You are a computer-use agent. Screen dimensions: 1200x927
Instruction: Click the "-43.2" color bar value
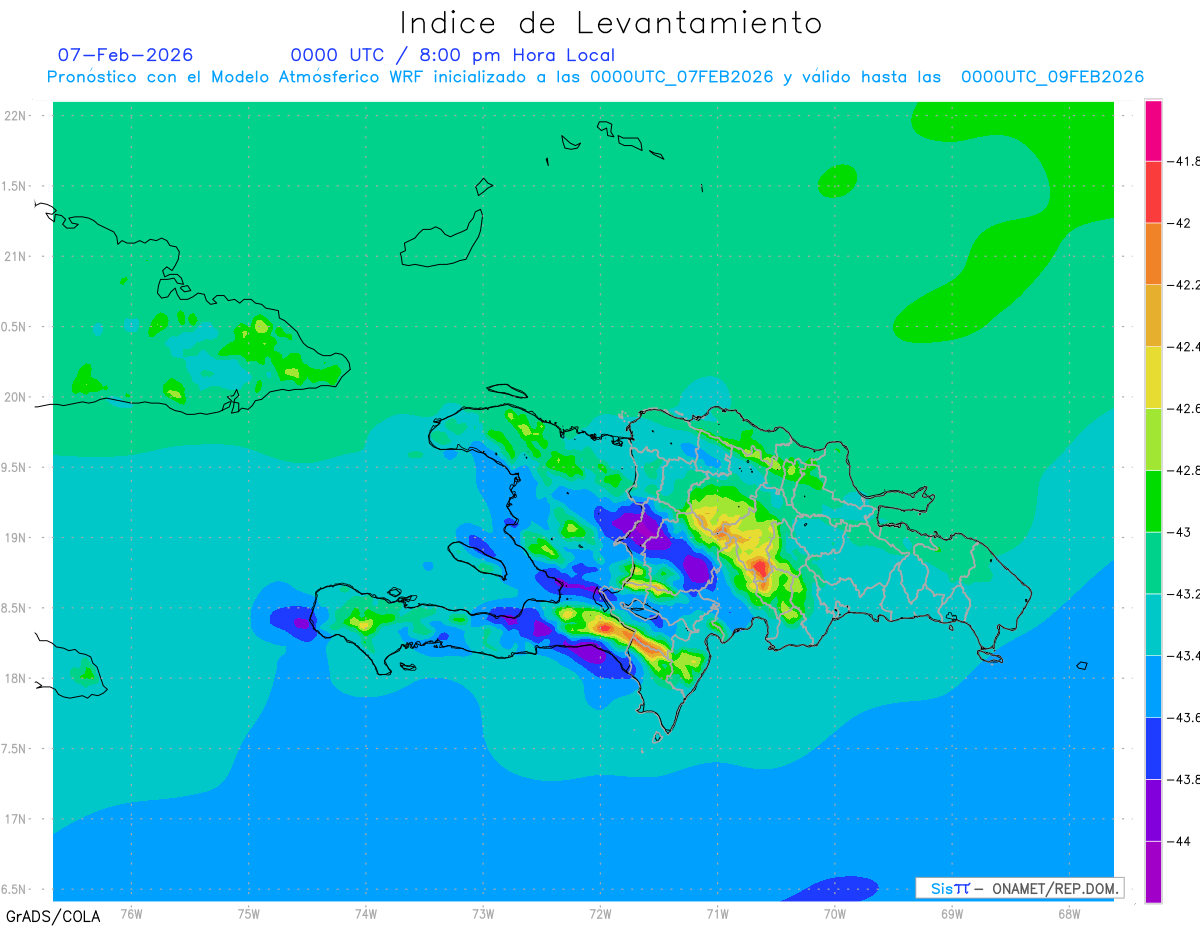1185,595
